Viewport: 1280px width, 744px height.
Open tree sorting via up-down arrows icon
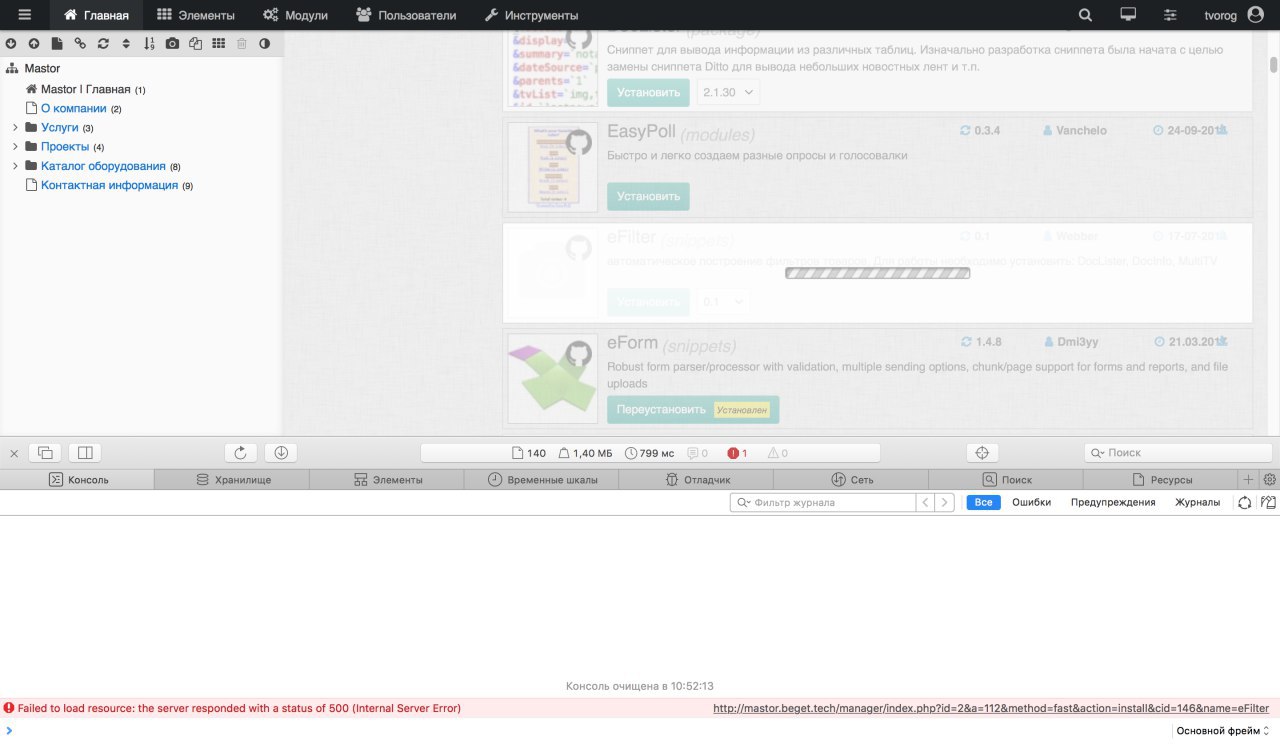[x=126, y=44]
